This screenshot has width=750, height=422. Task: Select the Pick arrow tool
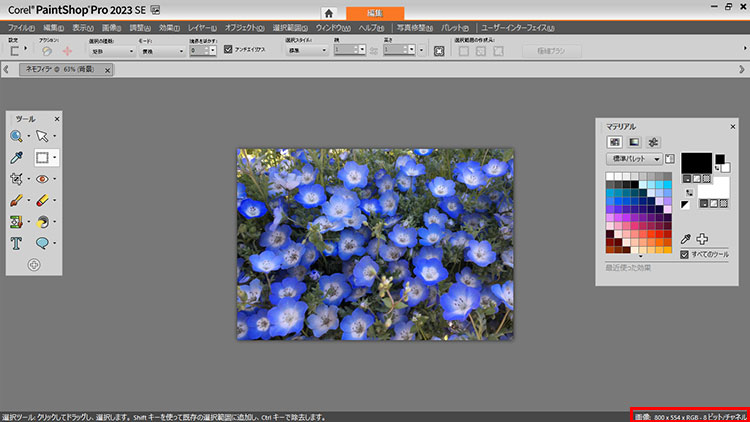pyautogui.click(x=42, y=136)
